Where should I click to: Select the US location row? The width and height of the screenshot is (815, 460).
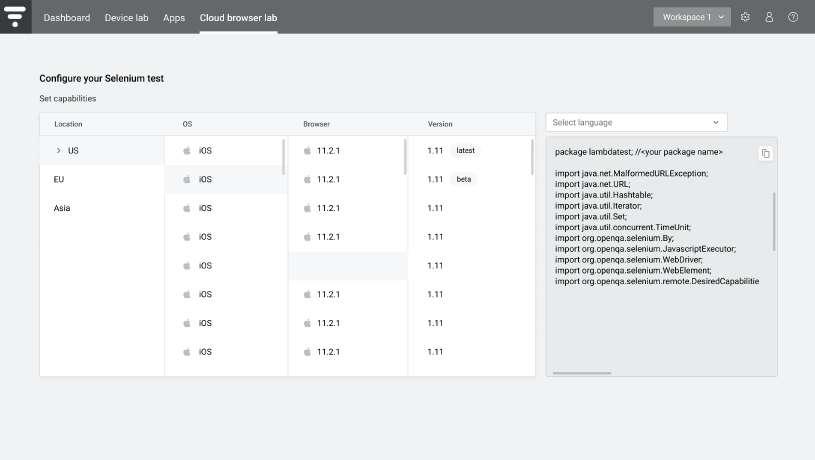coord(102,151)
